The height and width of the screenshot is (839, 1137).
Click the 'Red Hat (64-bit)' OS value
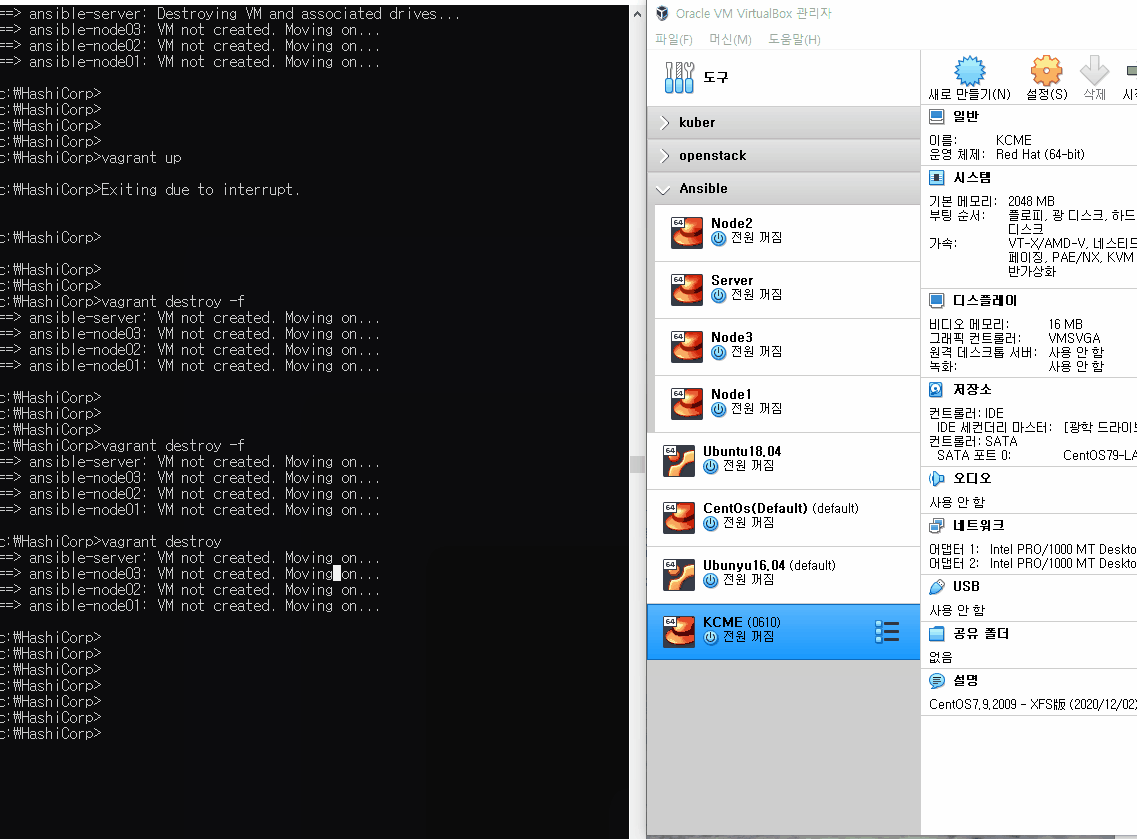1040,154
